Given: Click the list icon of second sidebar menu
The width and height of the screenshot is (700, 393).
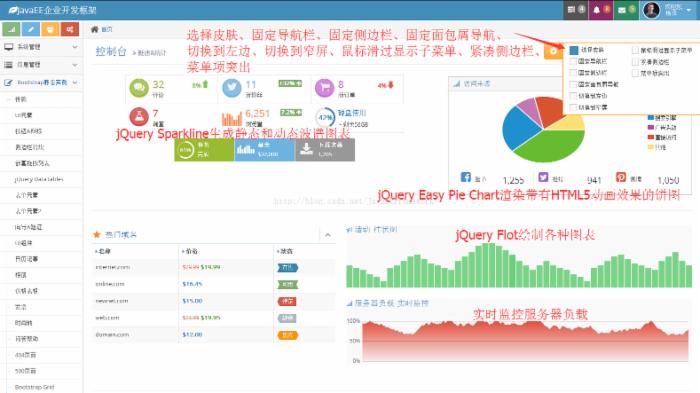Looking at the screenshot, I should coord(8,65).
